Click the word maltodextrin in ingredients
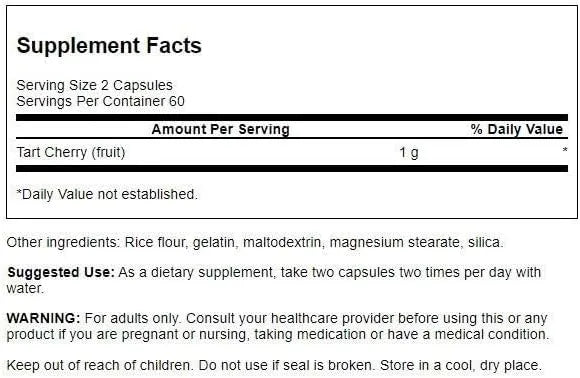 pos(282,242)
